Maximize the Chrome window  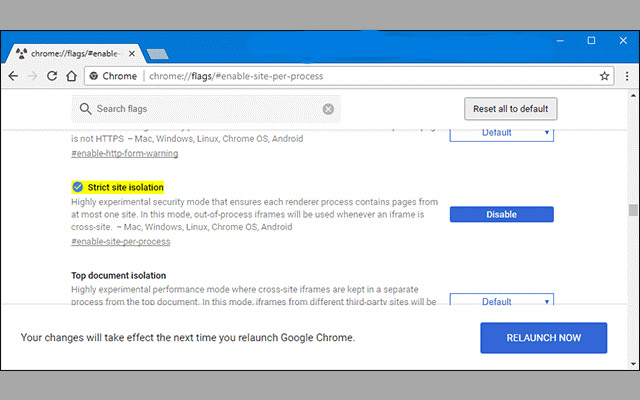coord(591,40)
